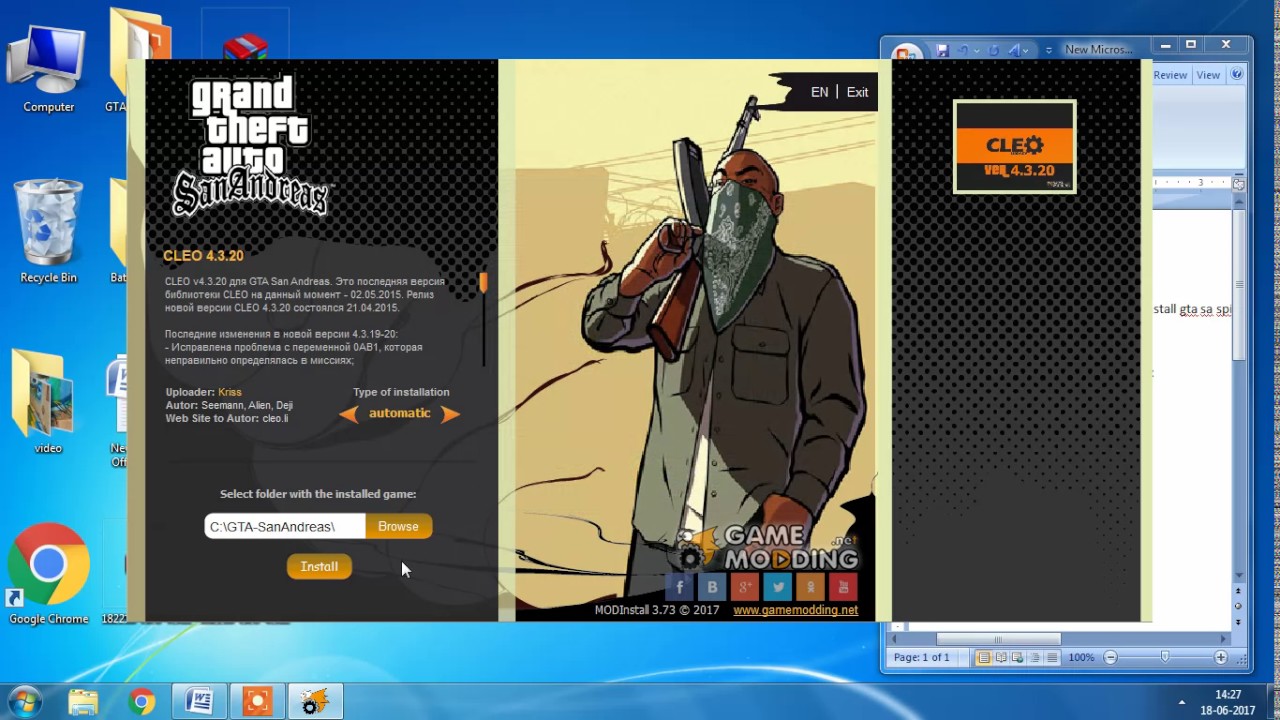Select the video folder on the desktop

(48, 402)
